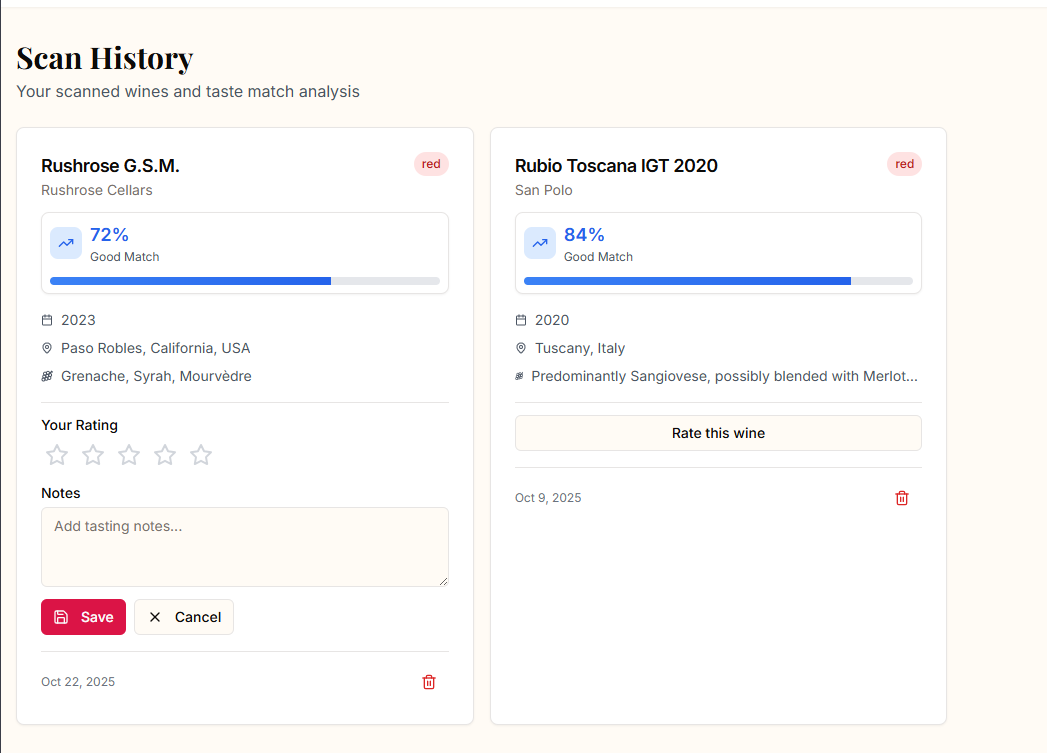Click the Rushrose Cellars winery name
1047x753 pixels.
coord(97,190)
